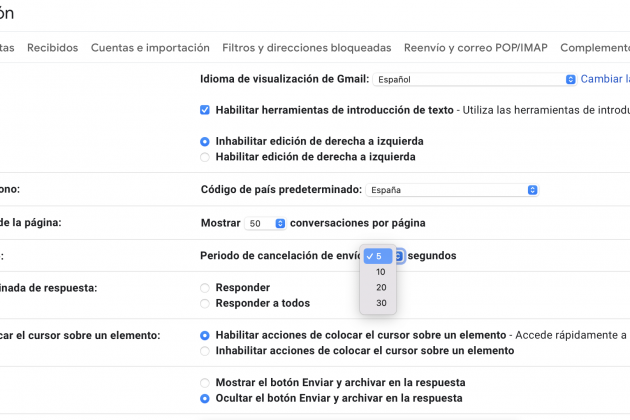This screenshot has height=420, width=630.
Task: Select Habilitar edición de derecha a izquierda
Action: pyautogui.click(x=205, y=156)
